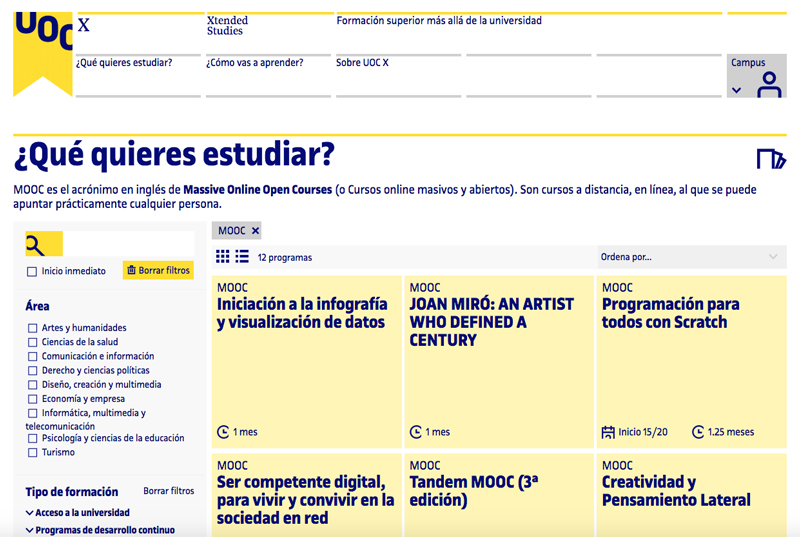Image resolution: width=800 pixels, height=537 pixels.
Task: Open the Campus user profile icon
Action: coord(768,85)
